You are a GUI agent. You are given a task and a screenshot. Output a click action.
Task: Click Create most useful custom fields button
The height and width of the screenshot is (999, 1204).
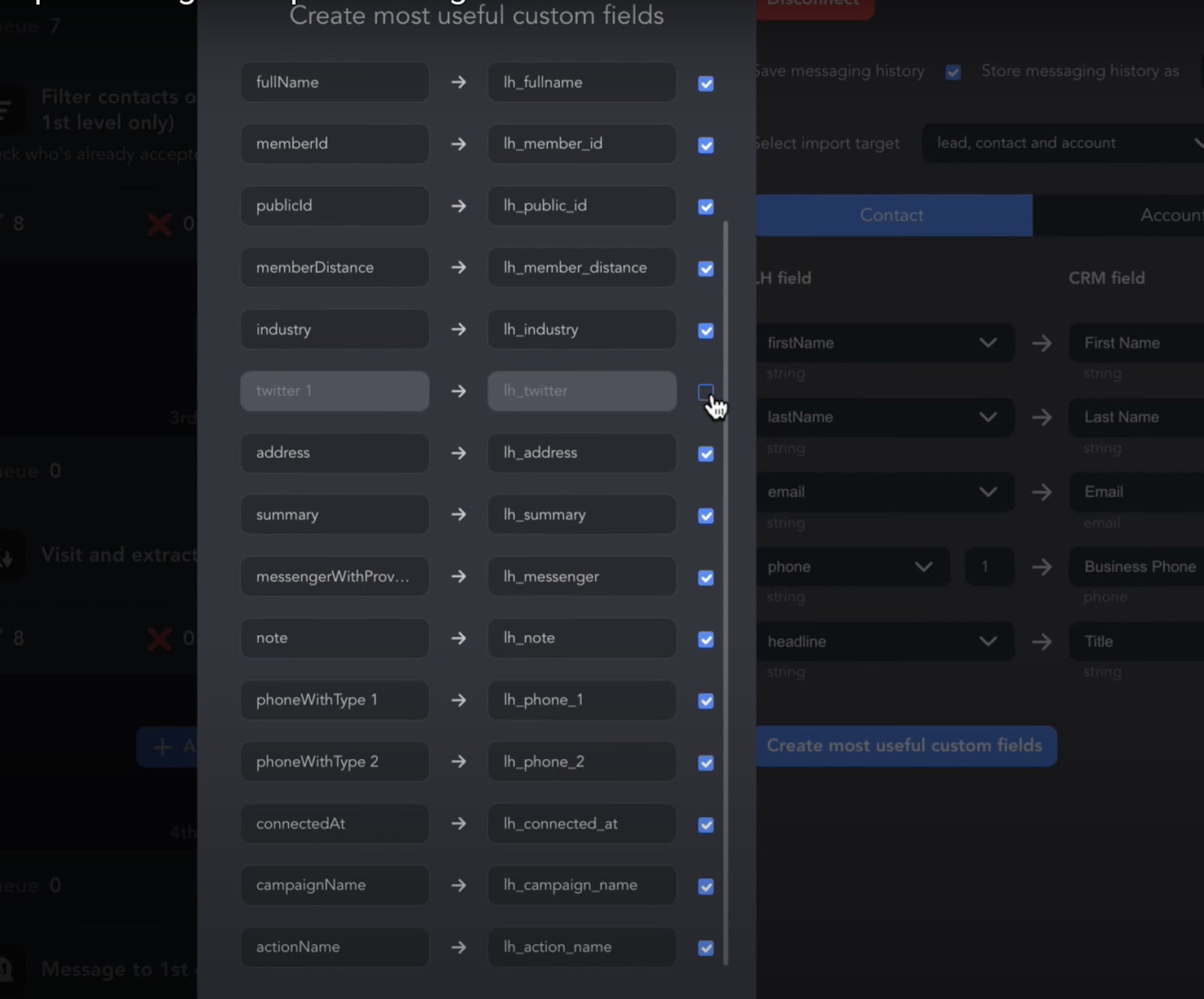[x=905, y=745]
